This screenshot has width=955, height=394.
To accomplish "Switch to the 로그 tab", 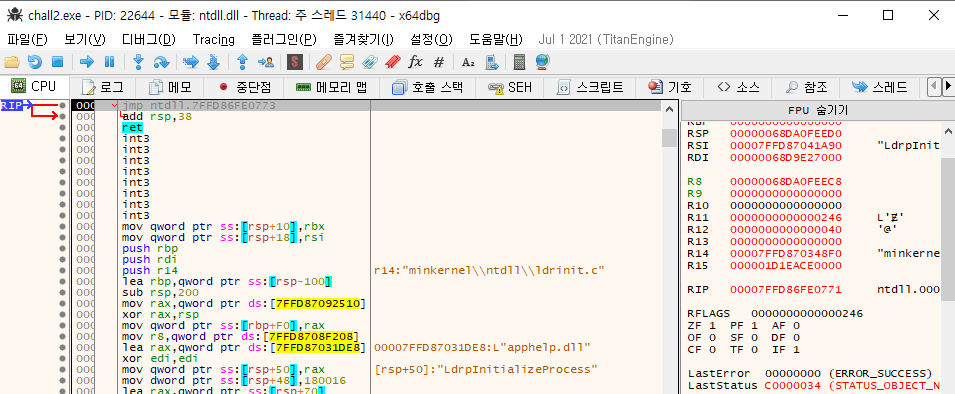I will click(x=102, y=87).
